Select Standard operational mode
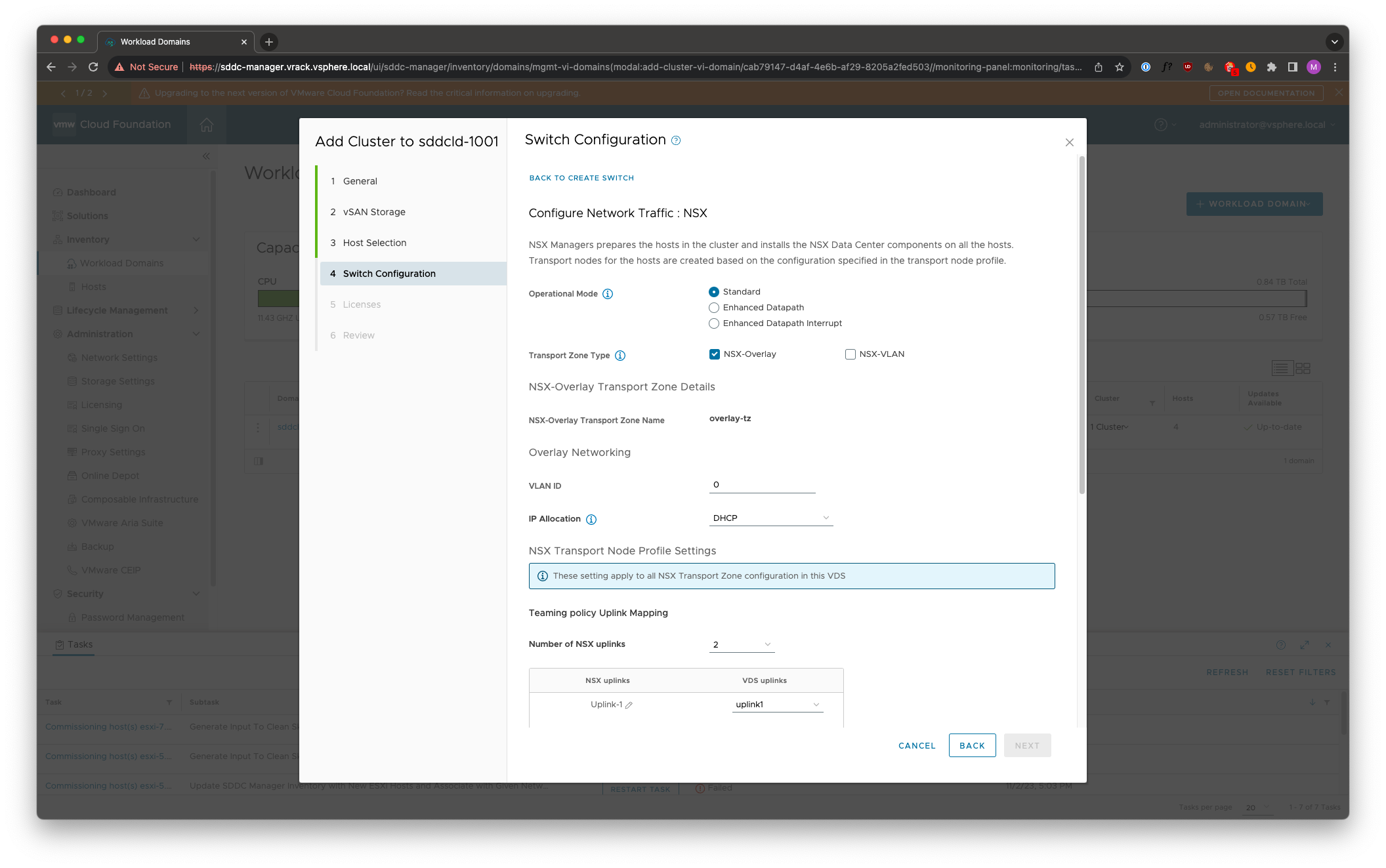The image size is (1386, 868). pyautogui.click(x=714, y=292)
